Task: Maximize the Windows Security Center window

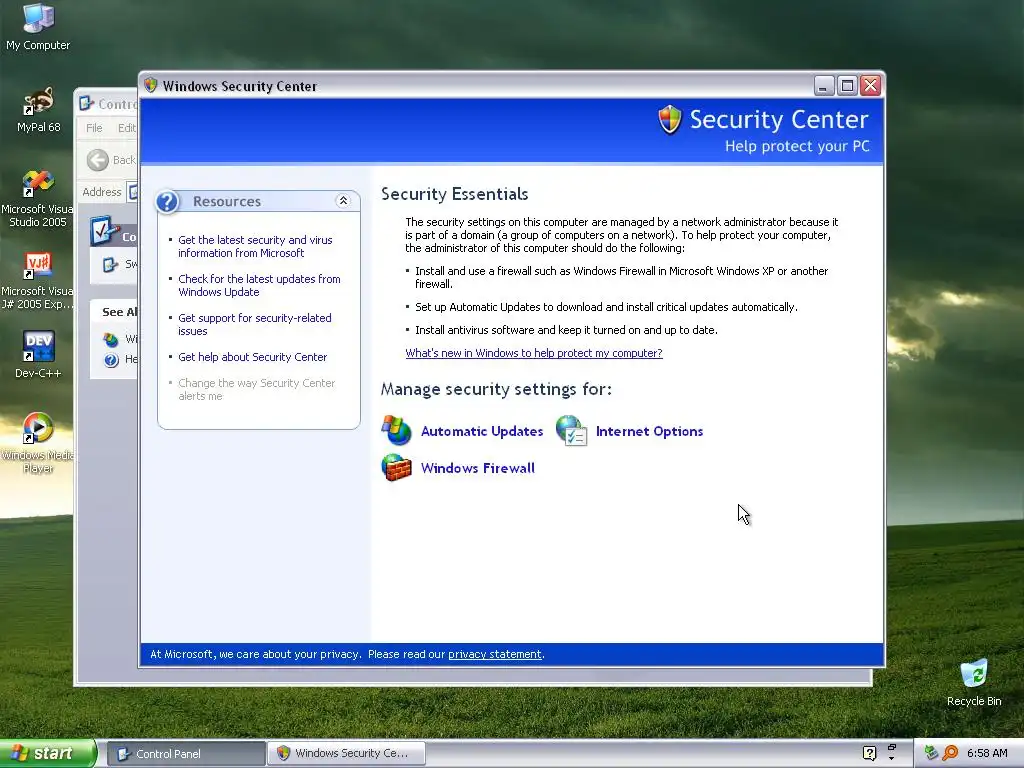Action: tap(847, 86)
